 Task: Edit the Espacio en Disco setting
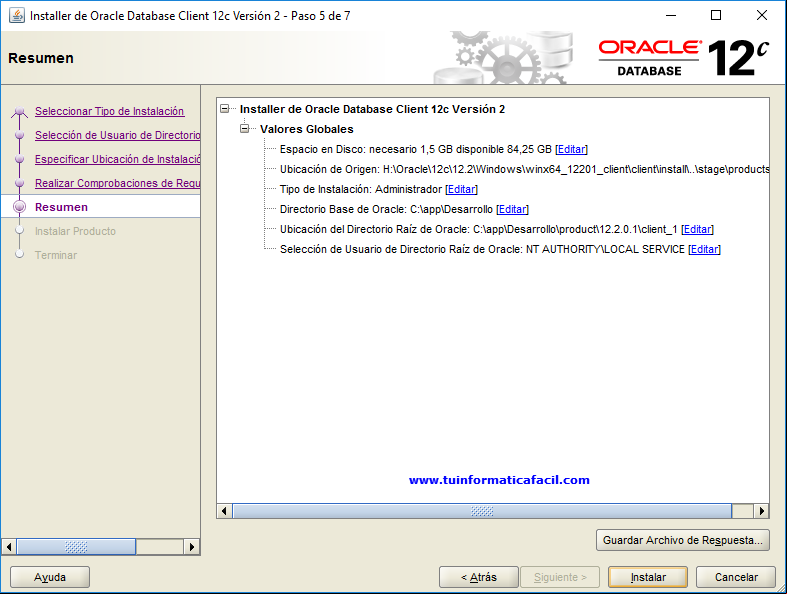point(571,149)
